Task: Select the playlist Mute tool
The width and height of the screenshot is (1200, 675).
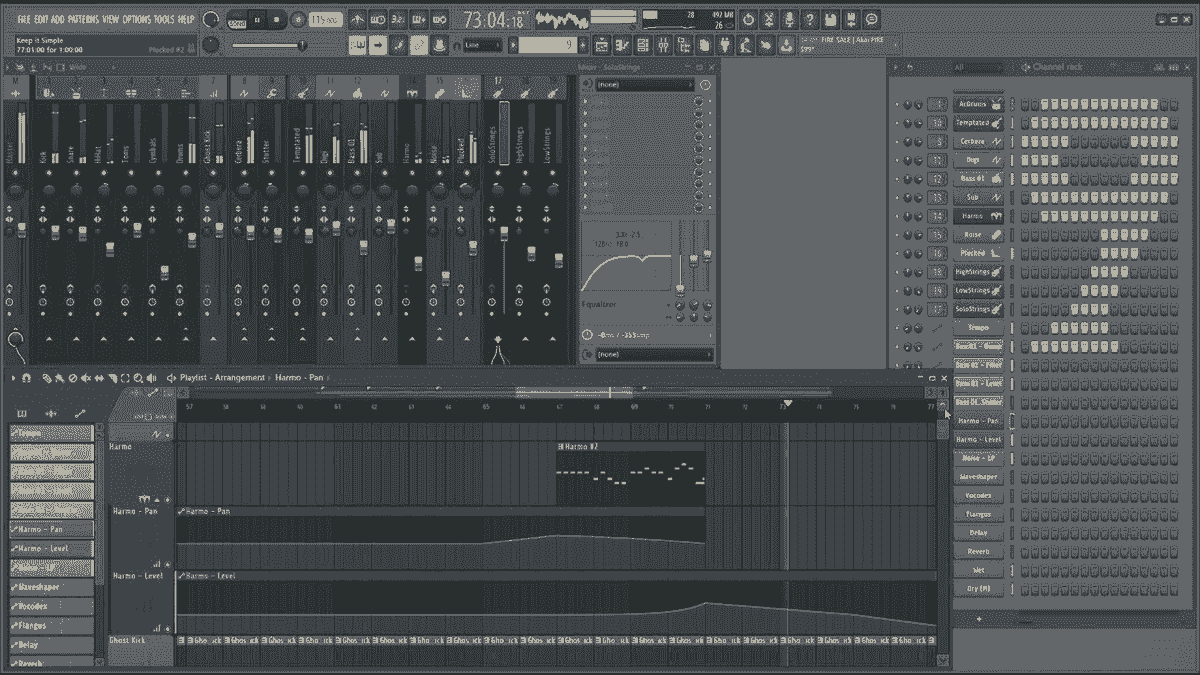Action: pos(86,377)
